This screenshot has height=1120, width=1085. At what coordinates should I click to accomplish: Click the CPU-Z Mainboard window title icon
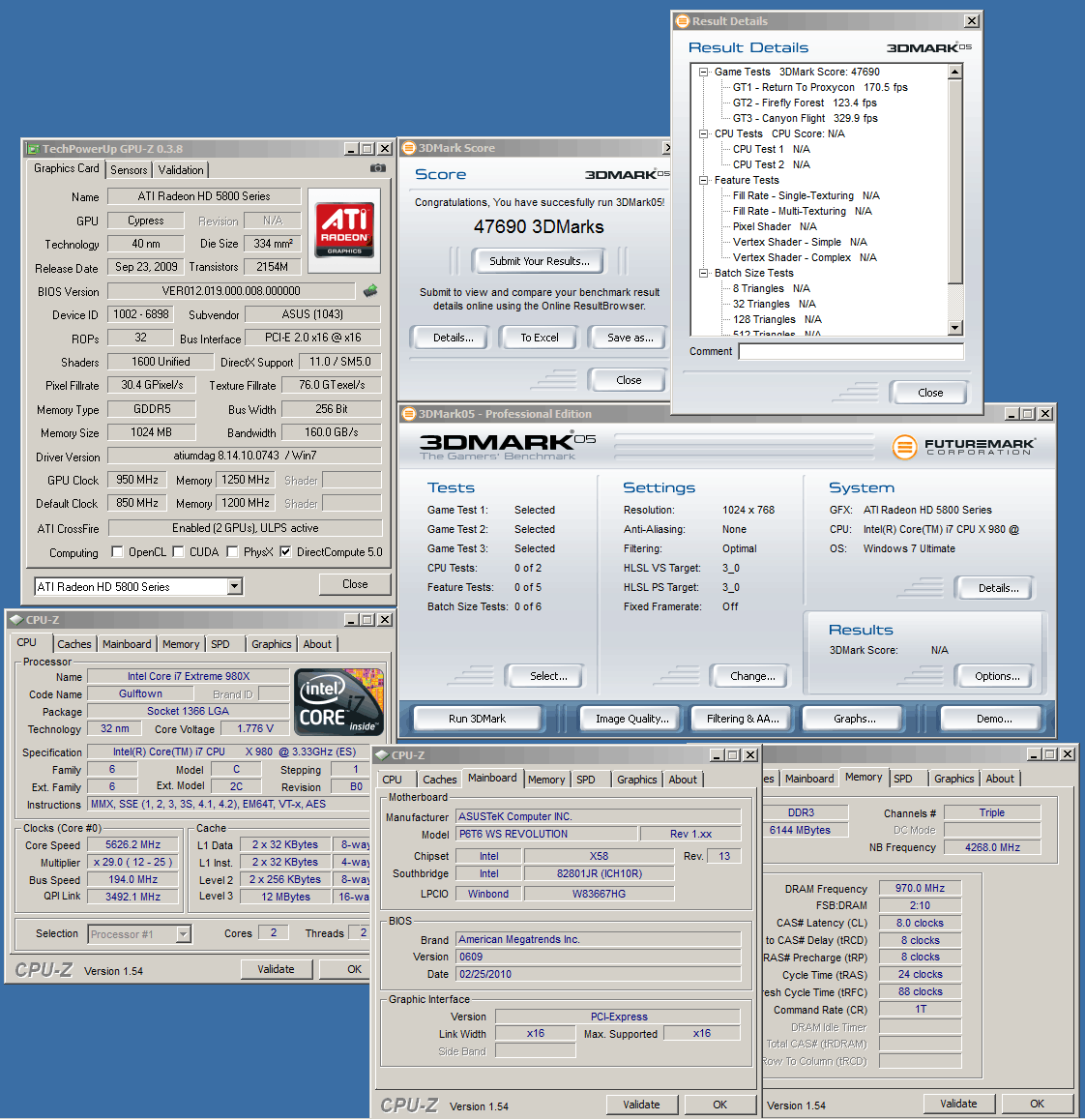(x=382, y=755)
